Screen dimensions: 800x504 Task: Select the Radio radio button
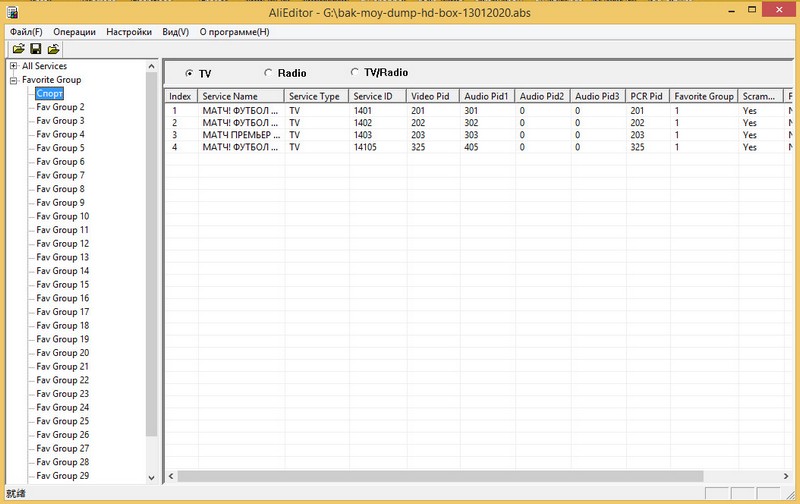click(x=268, y=73)
